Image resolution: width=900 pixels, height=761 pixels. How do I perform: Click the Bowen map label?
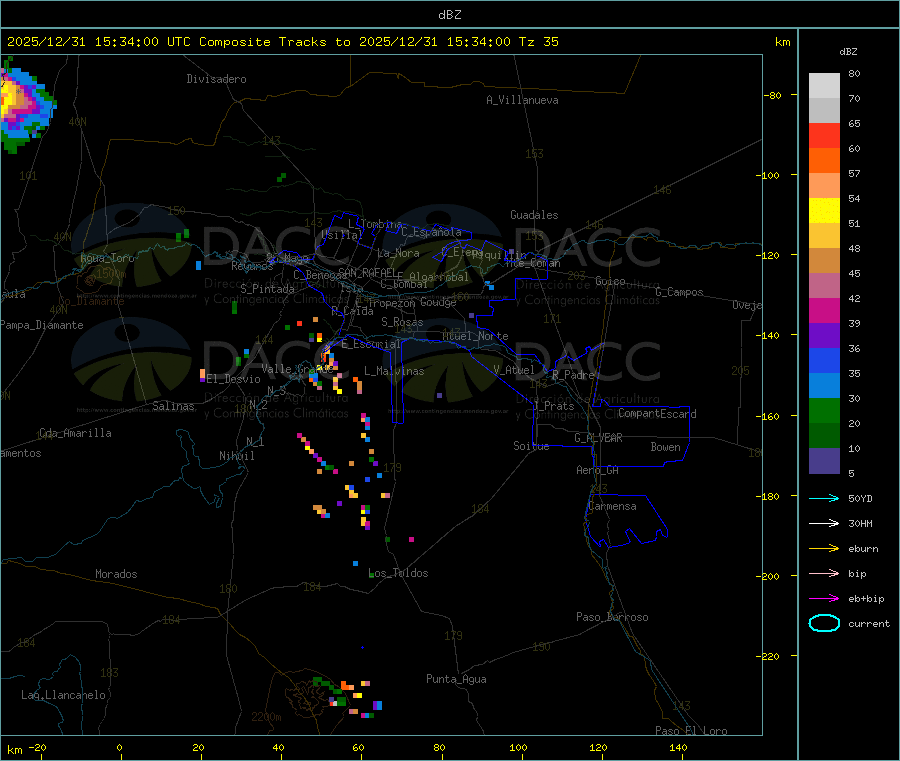(x=666, y=446)
